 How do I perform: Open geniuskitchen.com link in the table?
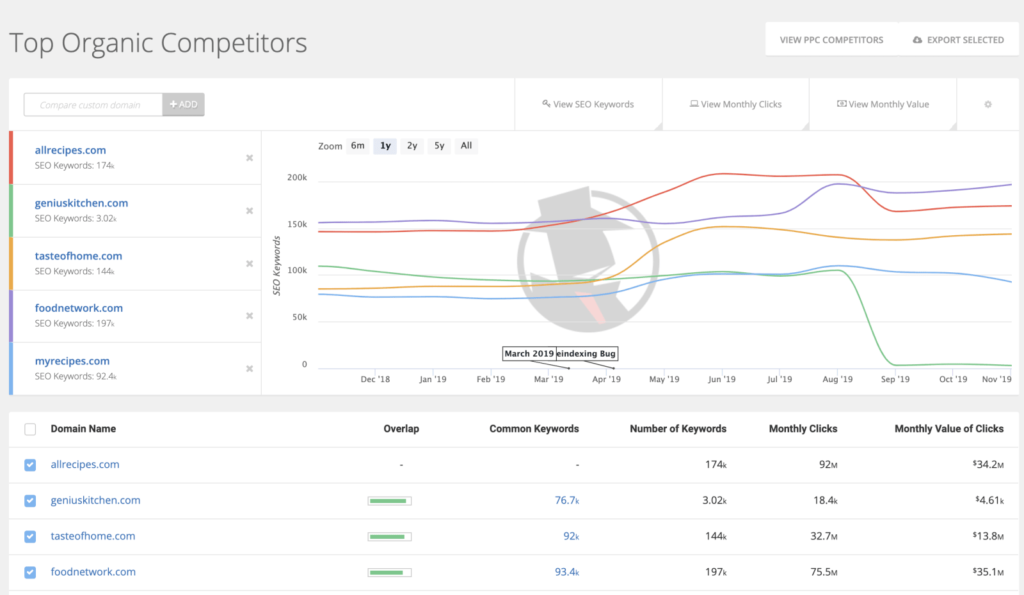coord(95,500)
